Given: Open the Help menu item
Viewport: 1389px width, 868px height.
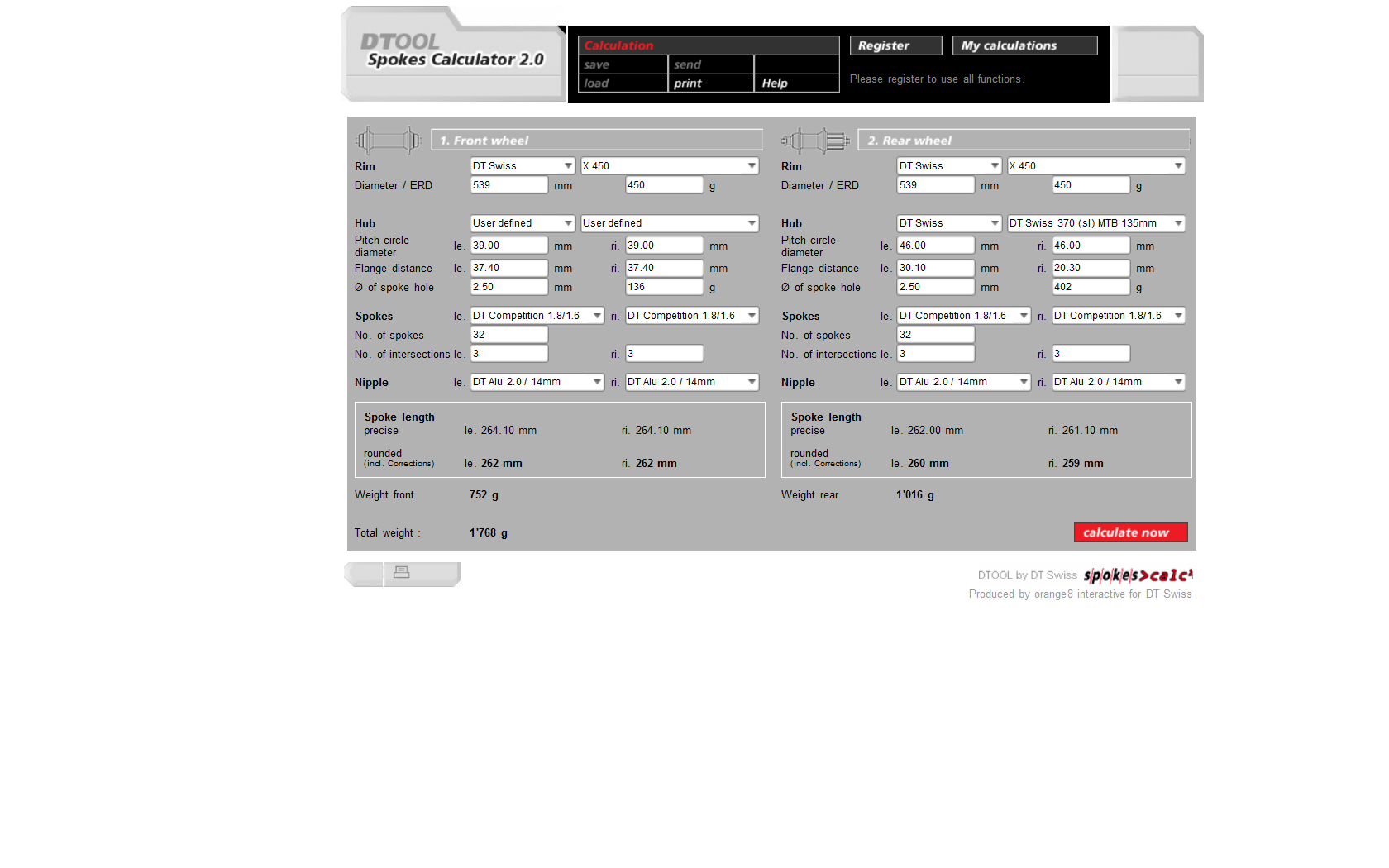Looking at the screenshot, I should point(775,83).
